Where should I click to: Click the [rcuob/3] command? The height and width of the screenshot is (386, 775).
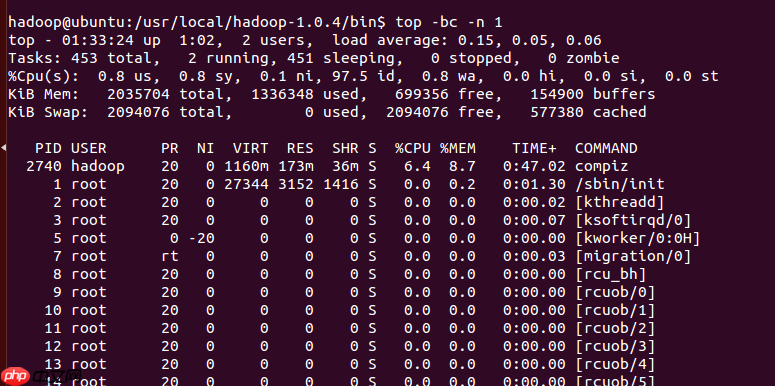[x=615, y=346]
